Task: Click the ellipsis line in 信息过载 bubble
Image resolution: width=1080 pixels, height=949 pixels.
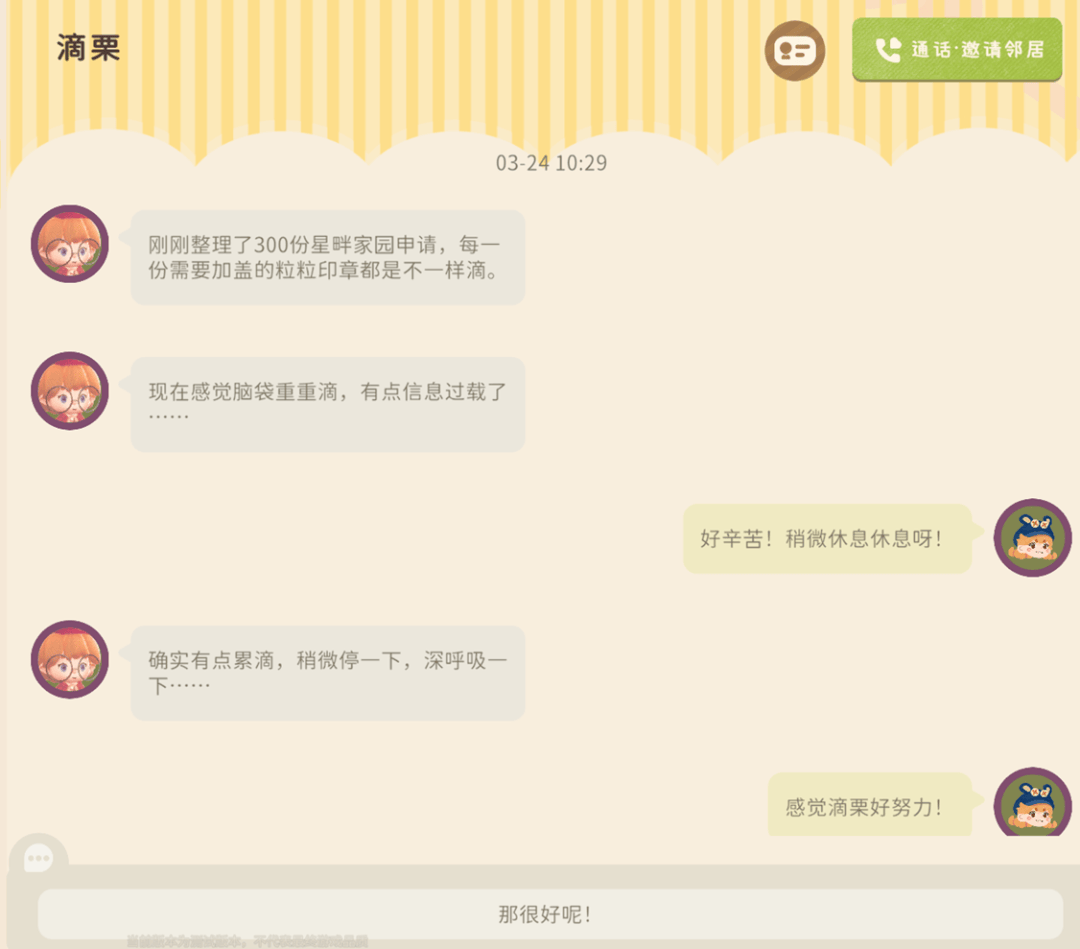Action: click(168, 416)
